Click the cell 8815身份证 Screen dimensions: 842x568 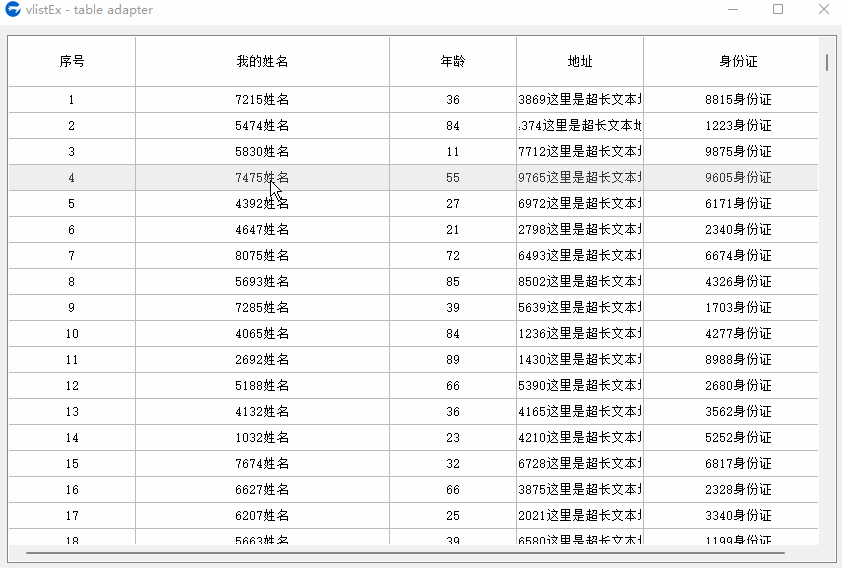[x=731, y=99]
